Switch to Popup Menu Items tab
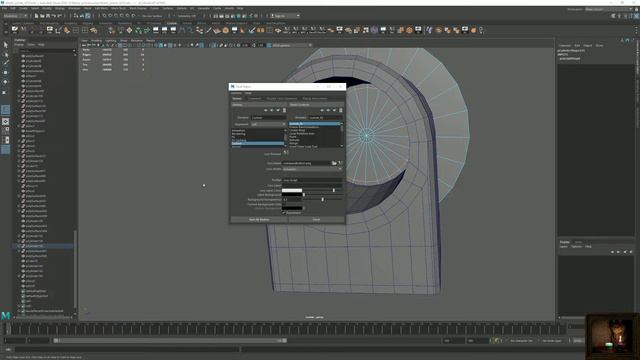The image size is (640, 360). [x=315, y=98]
